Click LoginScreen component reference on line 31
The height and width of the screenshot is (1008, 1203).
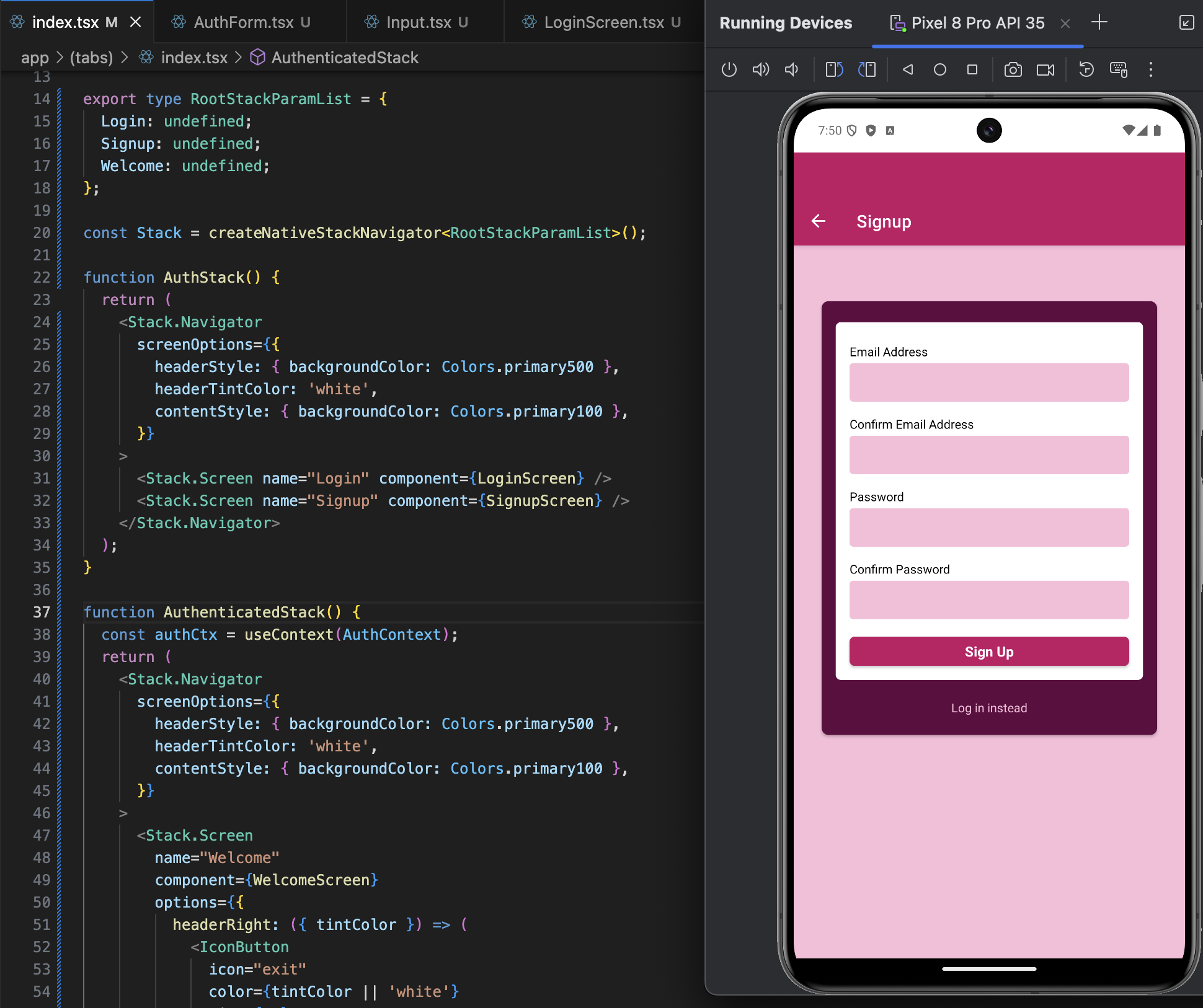click(x=526, y=478)
